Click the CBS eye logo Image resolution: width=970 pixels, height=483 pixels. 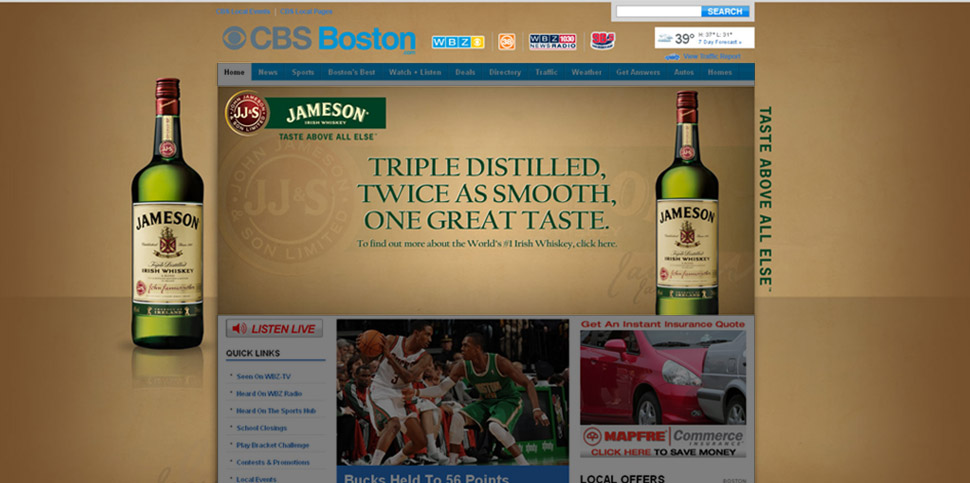pyautogui.click(x=234, y=38)
